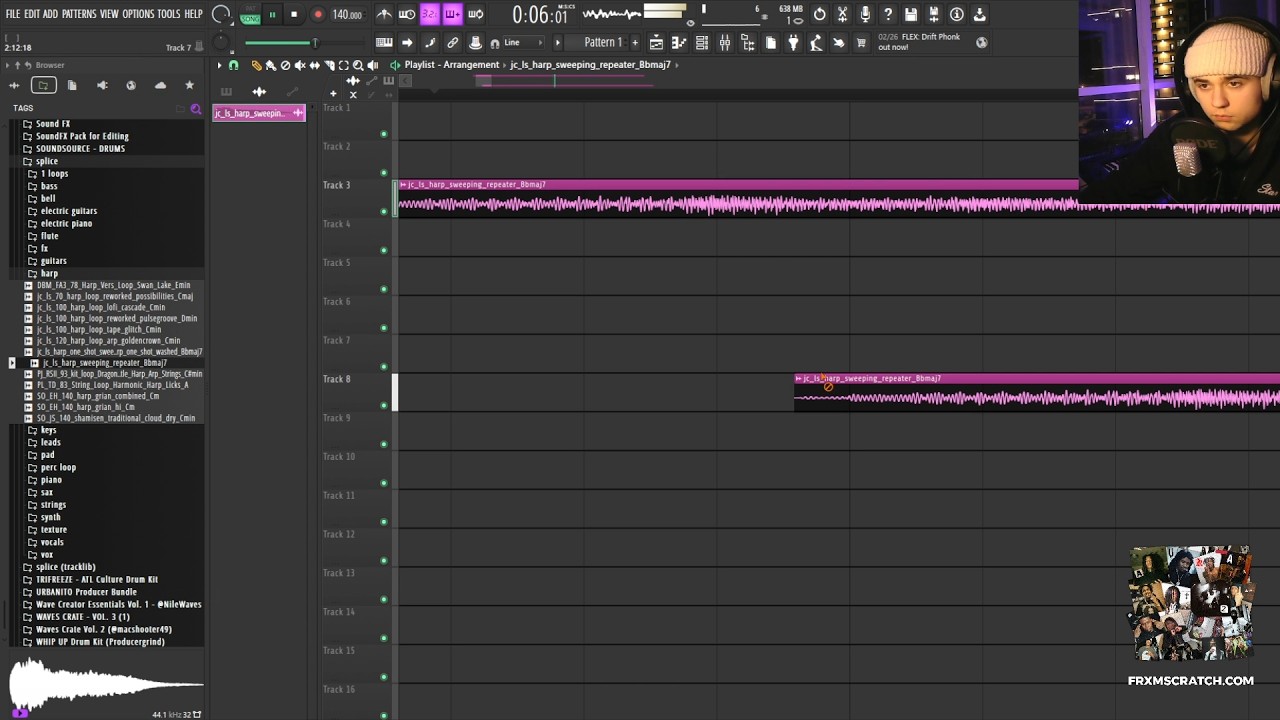Toggle playlist snap magnet icon
This screenshot has width=1280, height=720.
coord(234,65)
